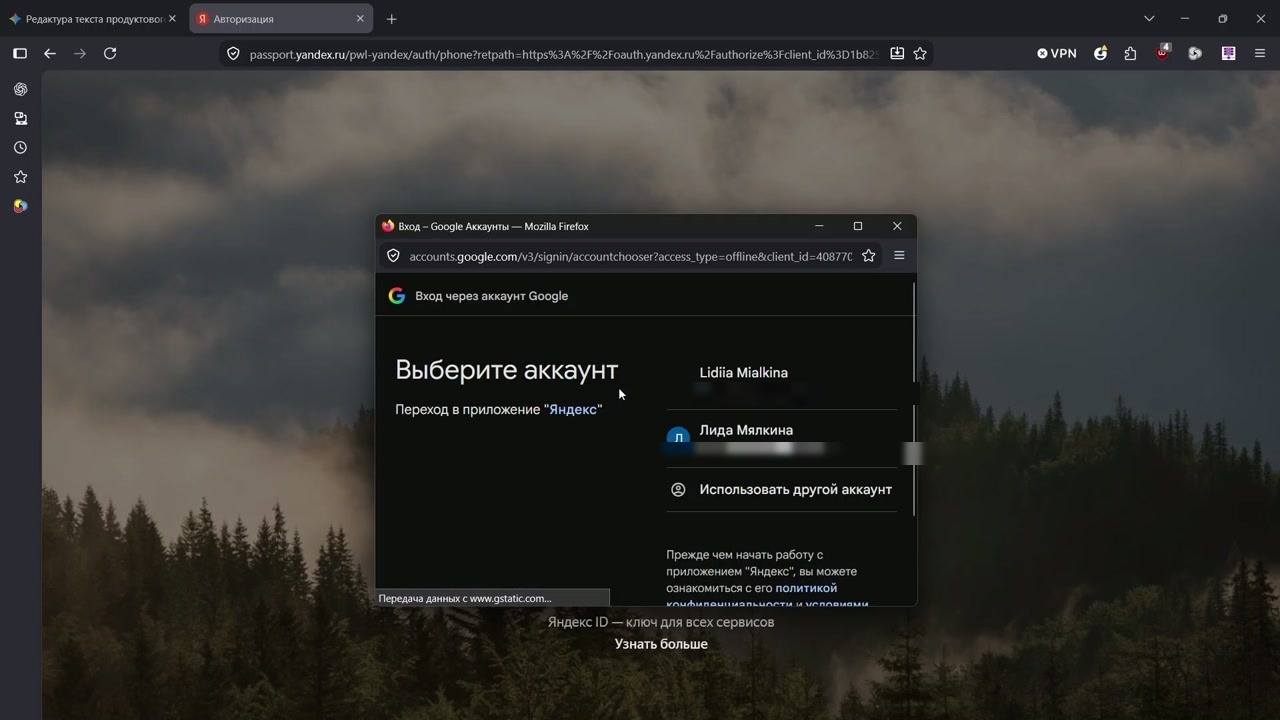
Task: Expand the tab list dropdown chevron
Action: point(1149,18)
